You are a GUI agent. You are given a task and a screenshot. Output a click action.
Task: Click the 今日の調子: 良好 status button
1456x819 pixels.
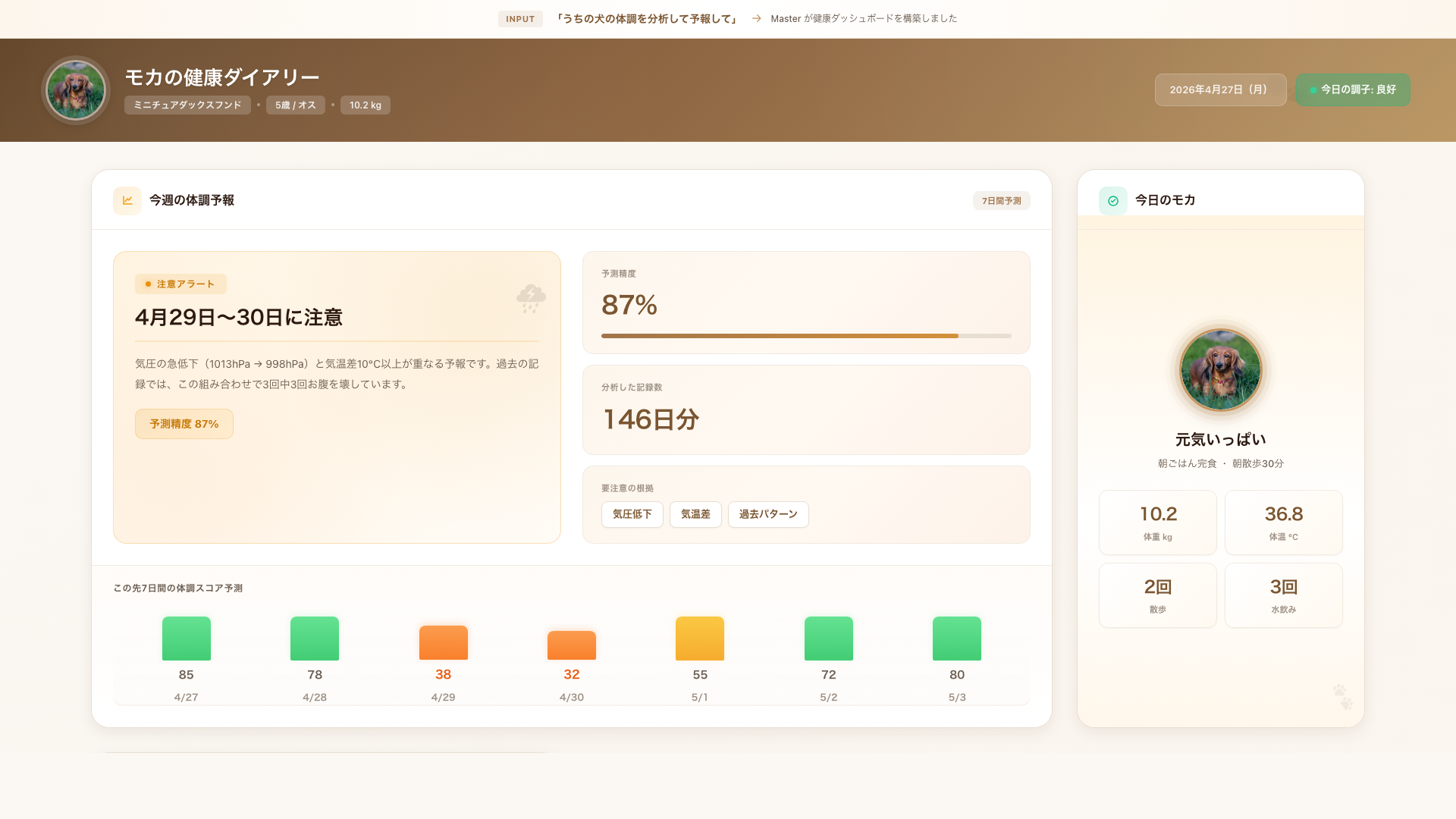coord(1353,89)
